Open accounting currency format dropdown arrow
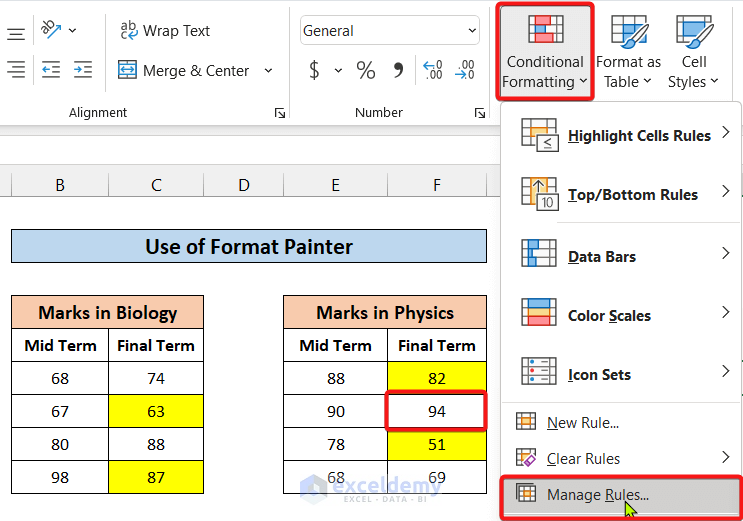Viewport: 743px width, 521px height. coord(338,70)
